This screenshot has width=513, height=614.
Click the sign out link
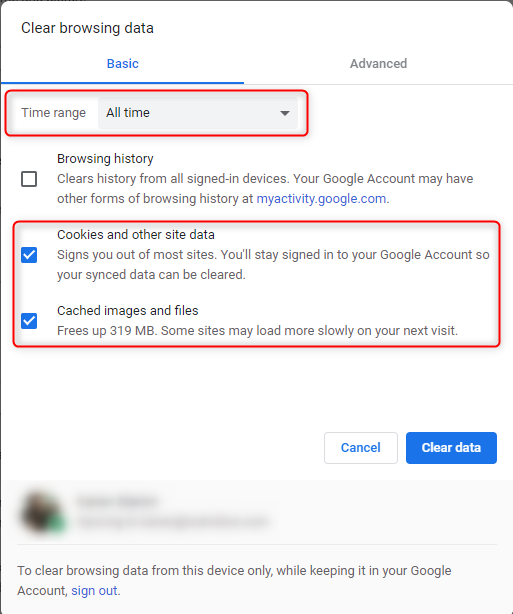[x=94, y=591]
